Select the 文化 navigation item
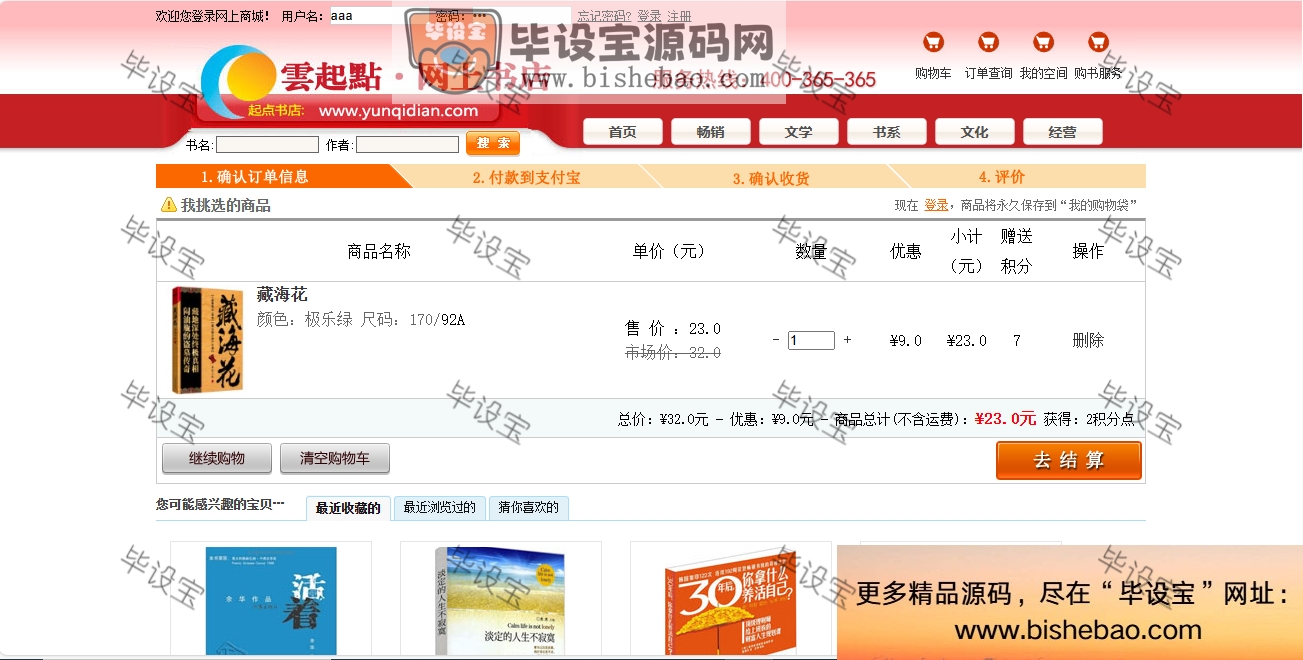1303x660 pixels. (975, 132)
